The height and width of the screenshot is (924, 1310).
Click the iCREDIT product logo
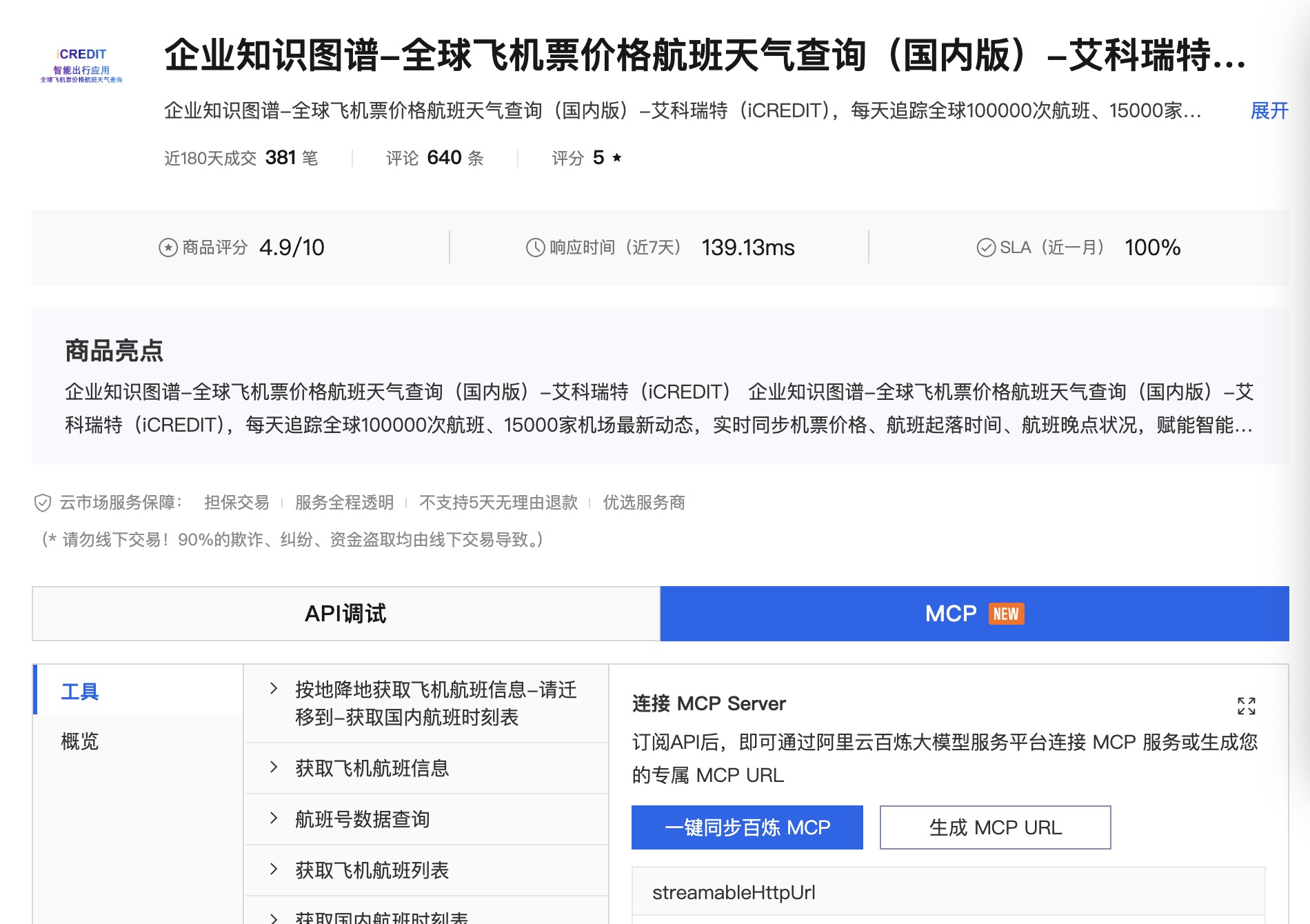point(81,66)
